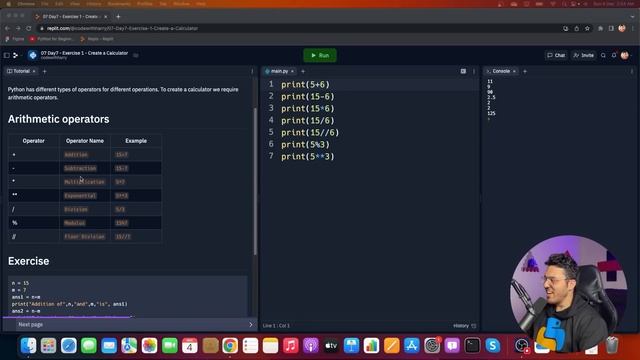Open the version control branch icon
The width and height of the screenshot is (640, 360).
pos(16,55)
